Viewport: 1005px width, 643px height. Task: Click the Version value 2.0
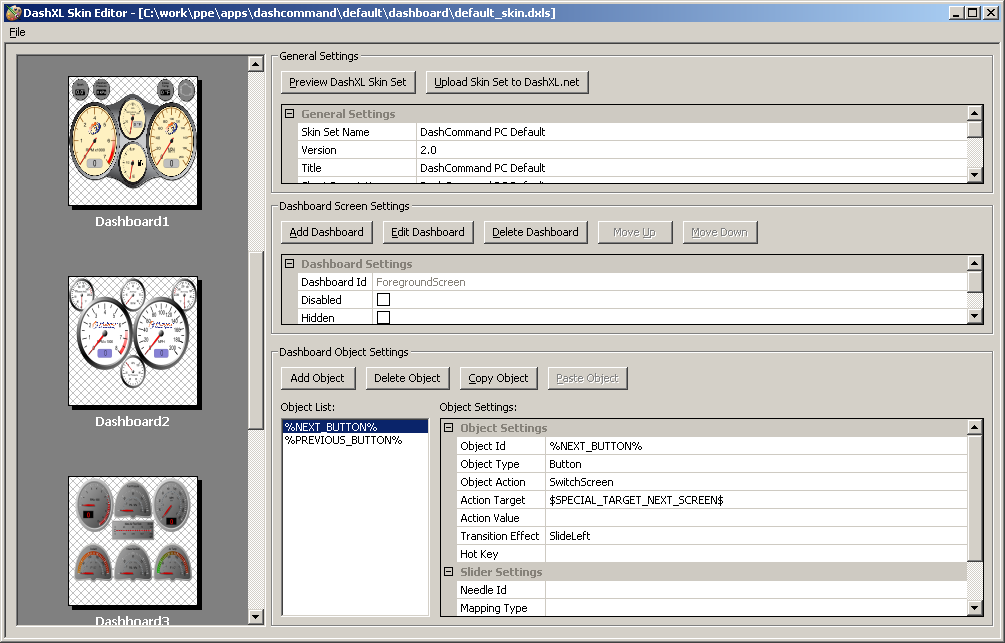(692, 149)
